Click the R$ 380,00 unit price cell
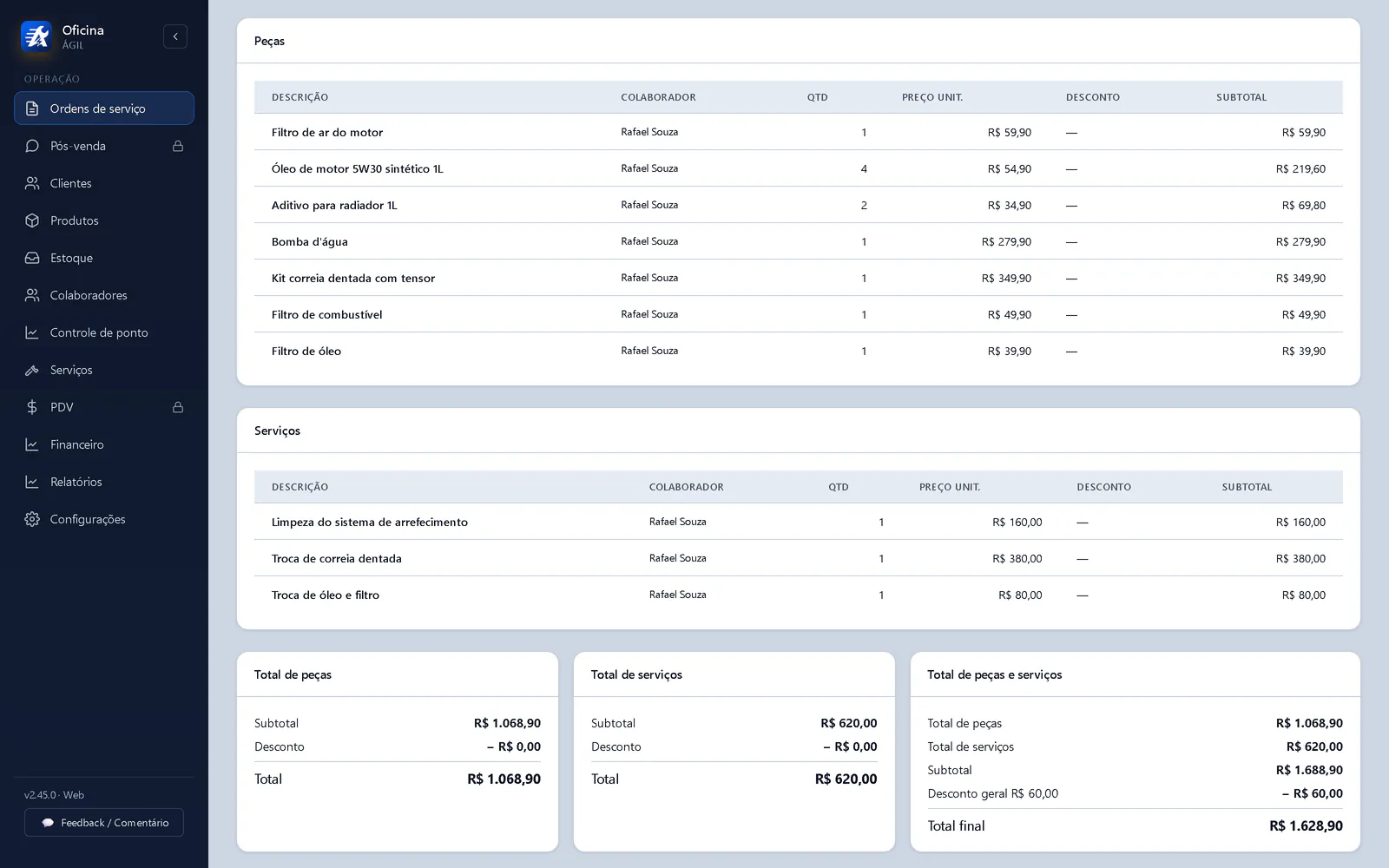This screenshot has height=868, width=1389. [x=1017, y=558]
